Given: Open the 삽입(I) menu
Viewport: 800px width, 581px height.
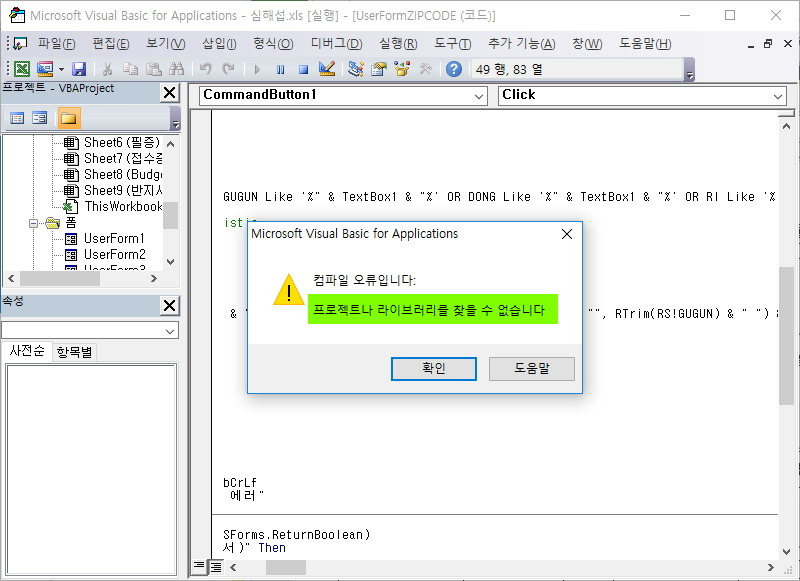Looking at the screenshot, I should (x=219, y=44).
